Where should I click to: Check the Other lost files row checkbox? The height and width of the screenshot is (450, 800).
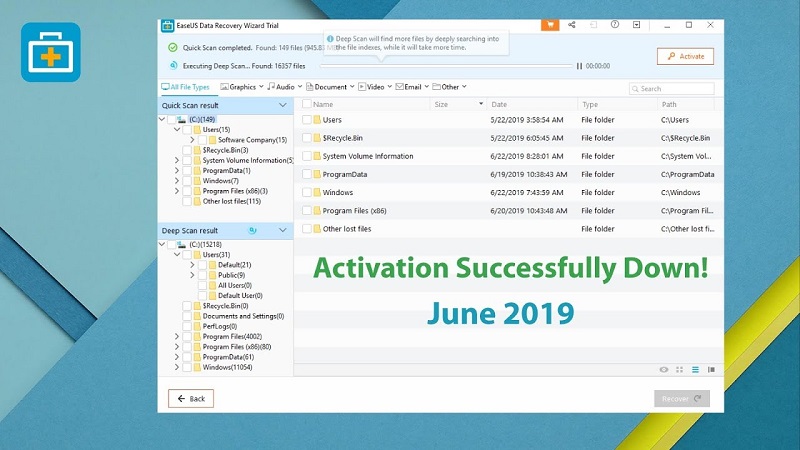[x=307, y=229]
